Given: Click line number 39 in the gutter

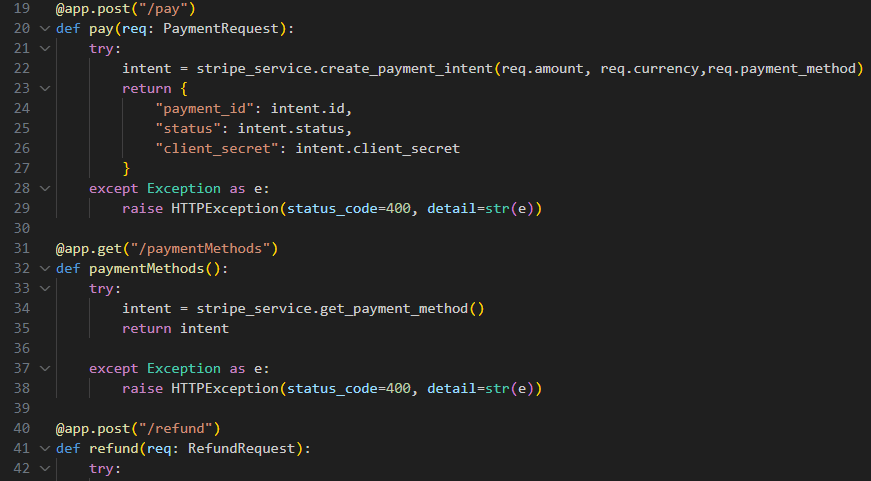Looking at the screenshot, I should coord(22,408).
